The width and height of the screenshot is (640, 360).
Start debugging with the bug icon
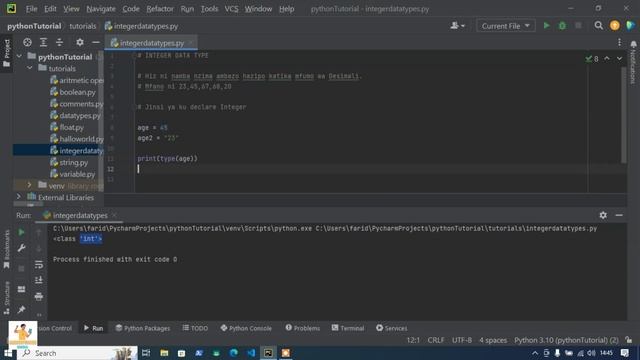pyautogui.click(x=562, y=26)
